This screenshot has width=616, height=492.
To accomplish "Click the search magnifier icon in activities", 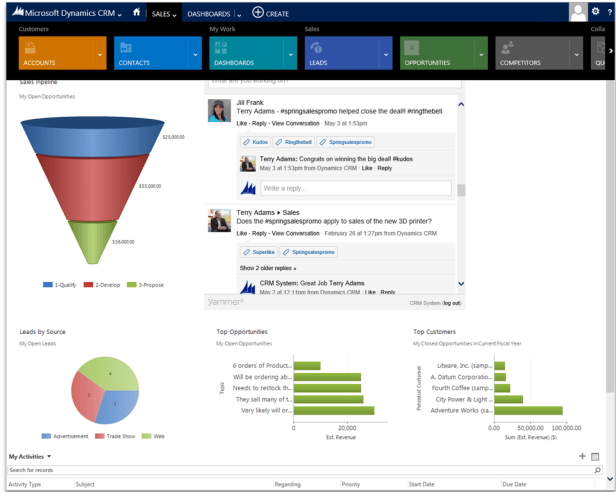I will coord(598,470).
